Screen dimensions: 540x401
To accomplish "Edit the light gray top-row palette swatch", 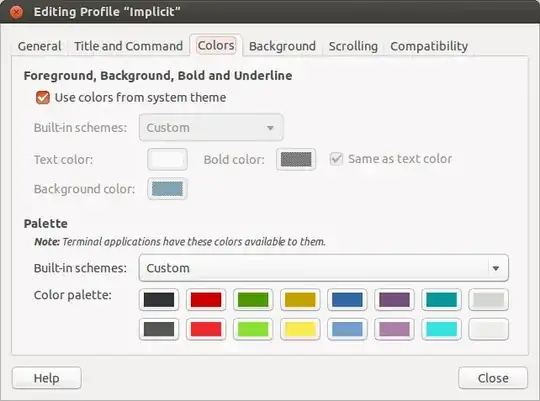I will [488, 300].
